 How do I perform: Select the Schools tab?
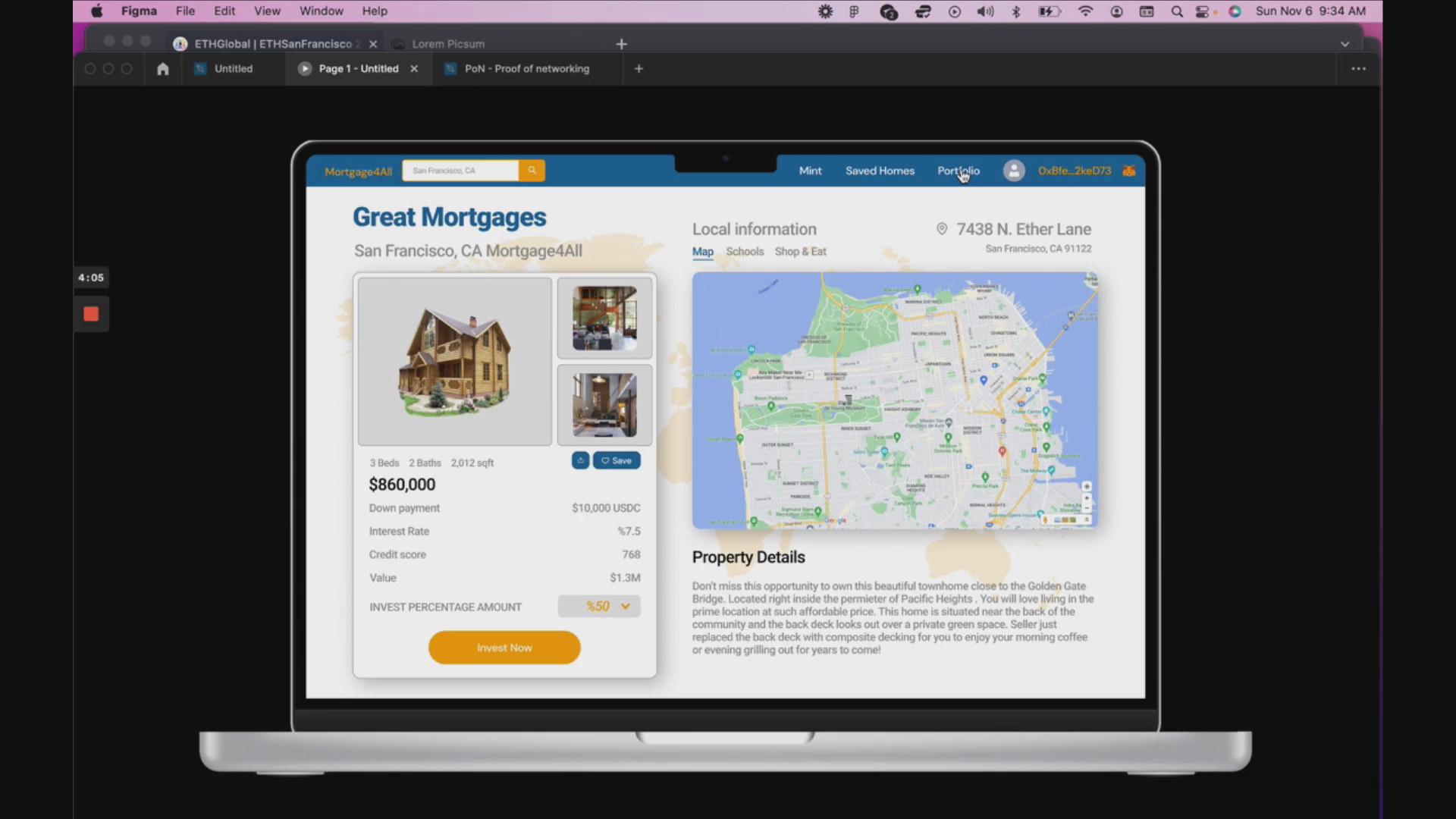pyautogui.click(x=745, y=252)
